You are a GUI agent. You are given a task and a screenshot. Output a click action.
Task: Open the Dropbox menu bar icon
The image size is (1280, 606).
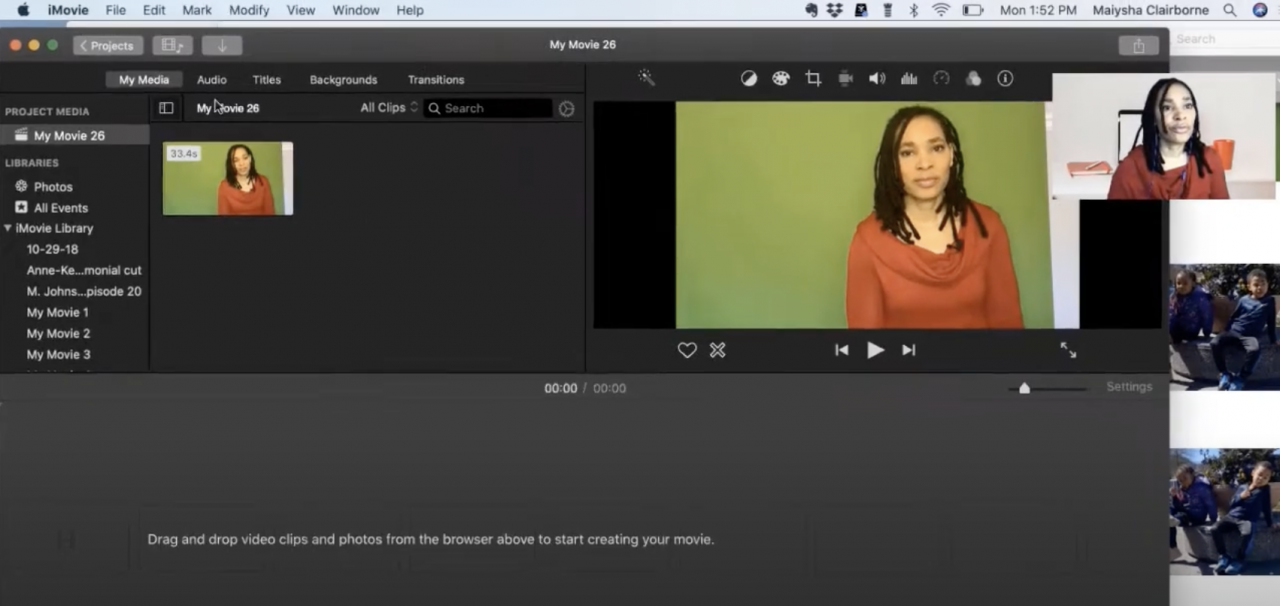click(834, 10)
